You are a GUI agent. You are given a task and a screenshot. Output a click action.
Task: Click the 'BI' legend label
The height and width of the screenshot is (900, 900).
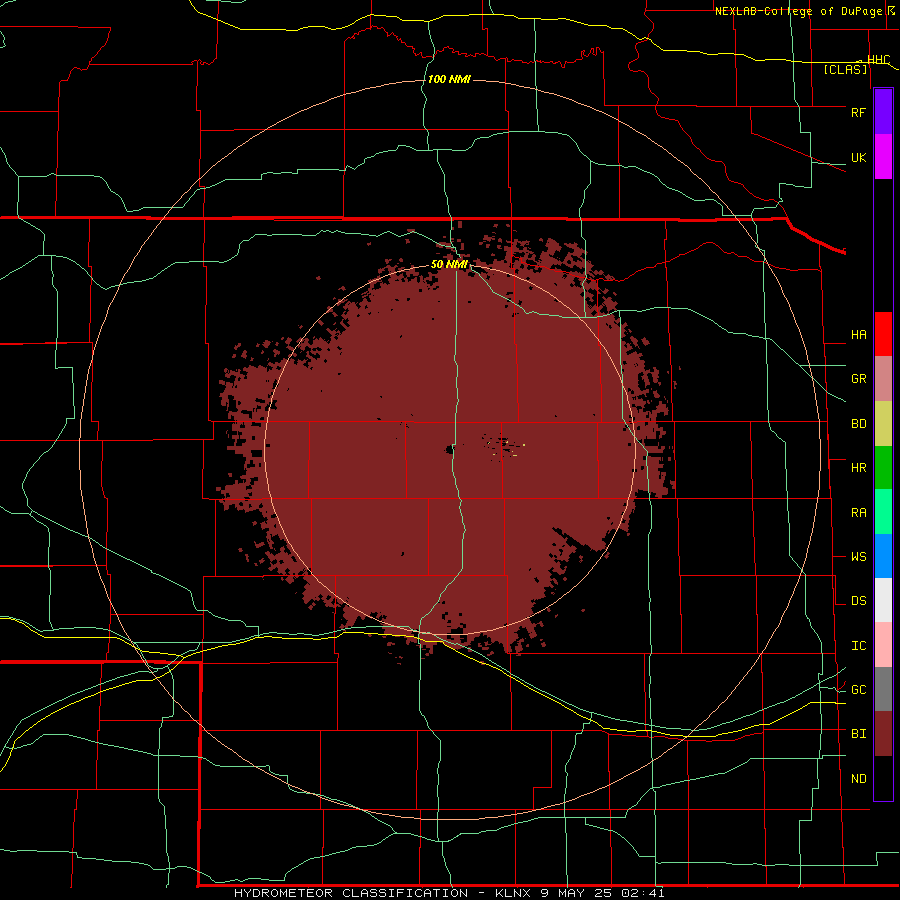click(858, 734)
